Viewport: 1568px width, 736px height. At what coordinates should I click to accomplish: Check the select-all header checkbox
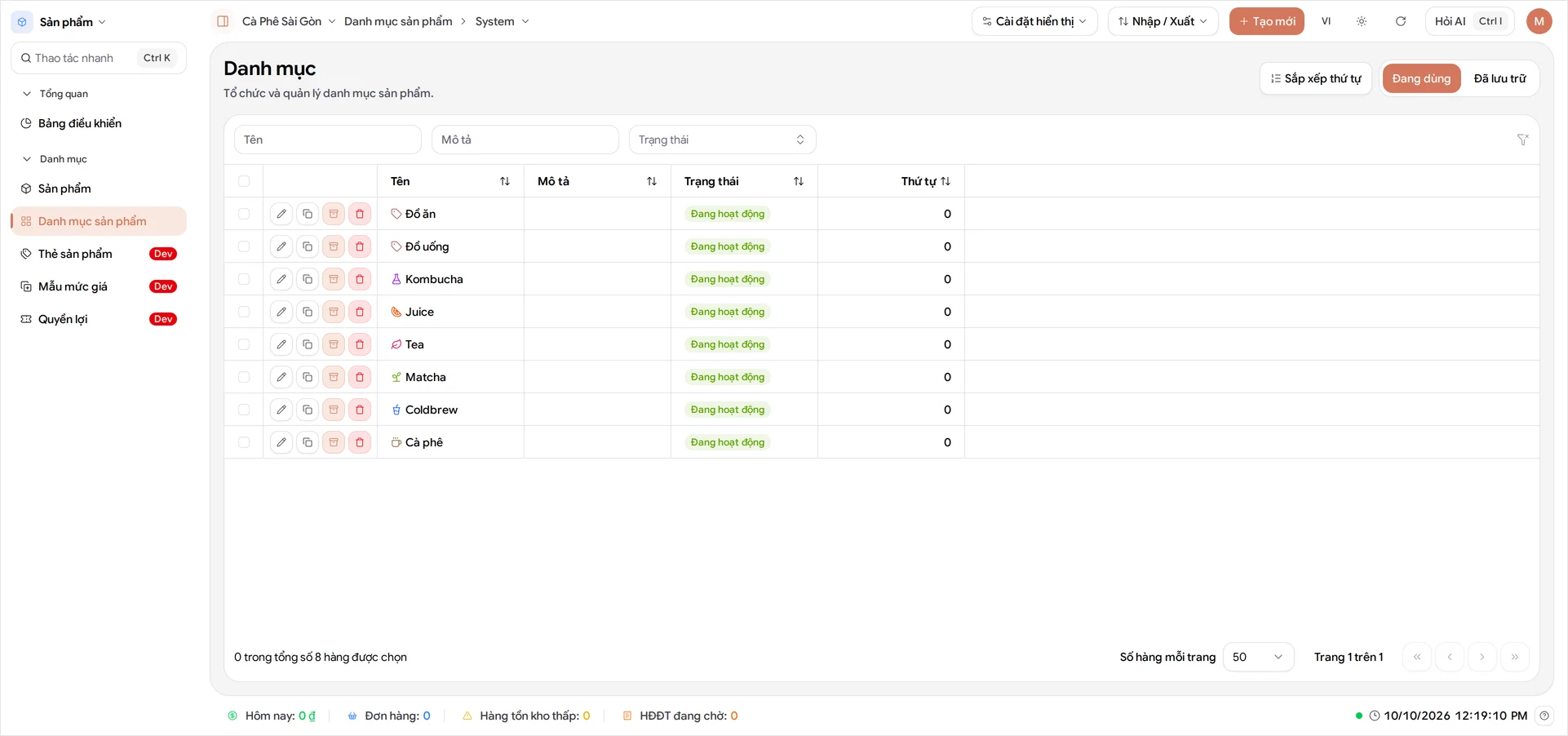(x=244, y=181)
